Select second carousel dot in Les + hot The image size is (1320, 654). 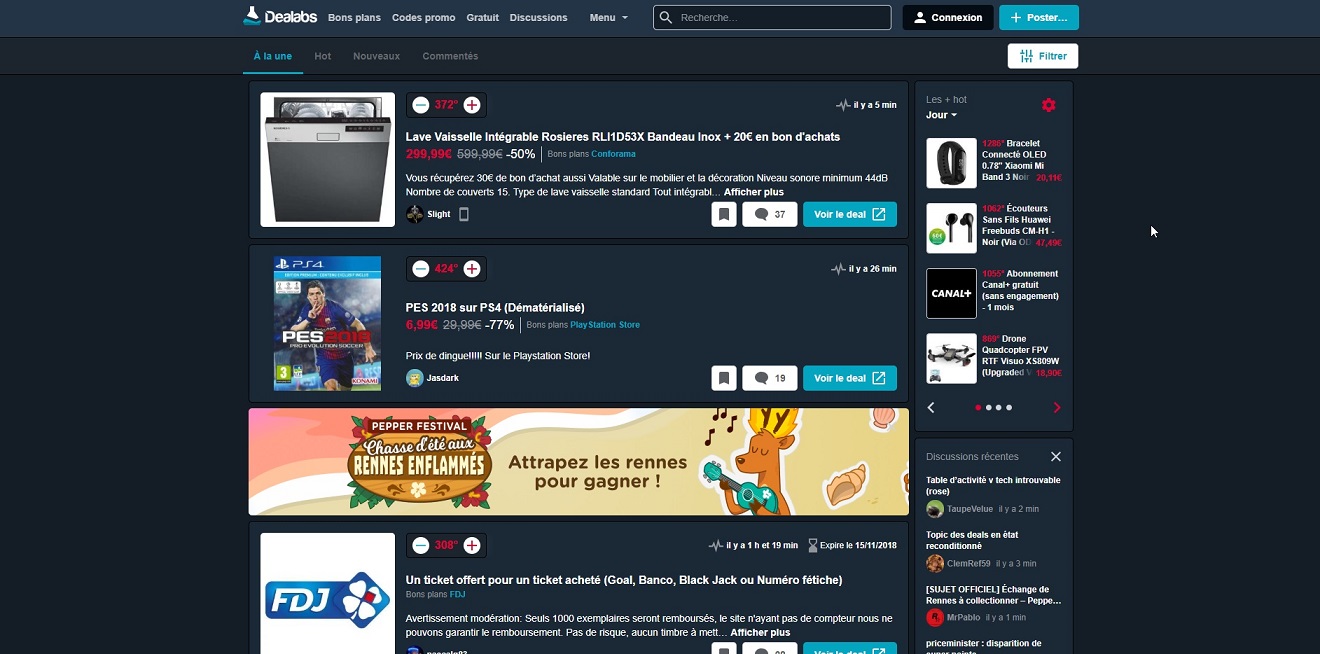(x=988, y=408)
